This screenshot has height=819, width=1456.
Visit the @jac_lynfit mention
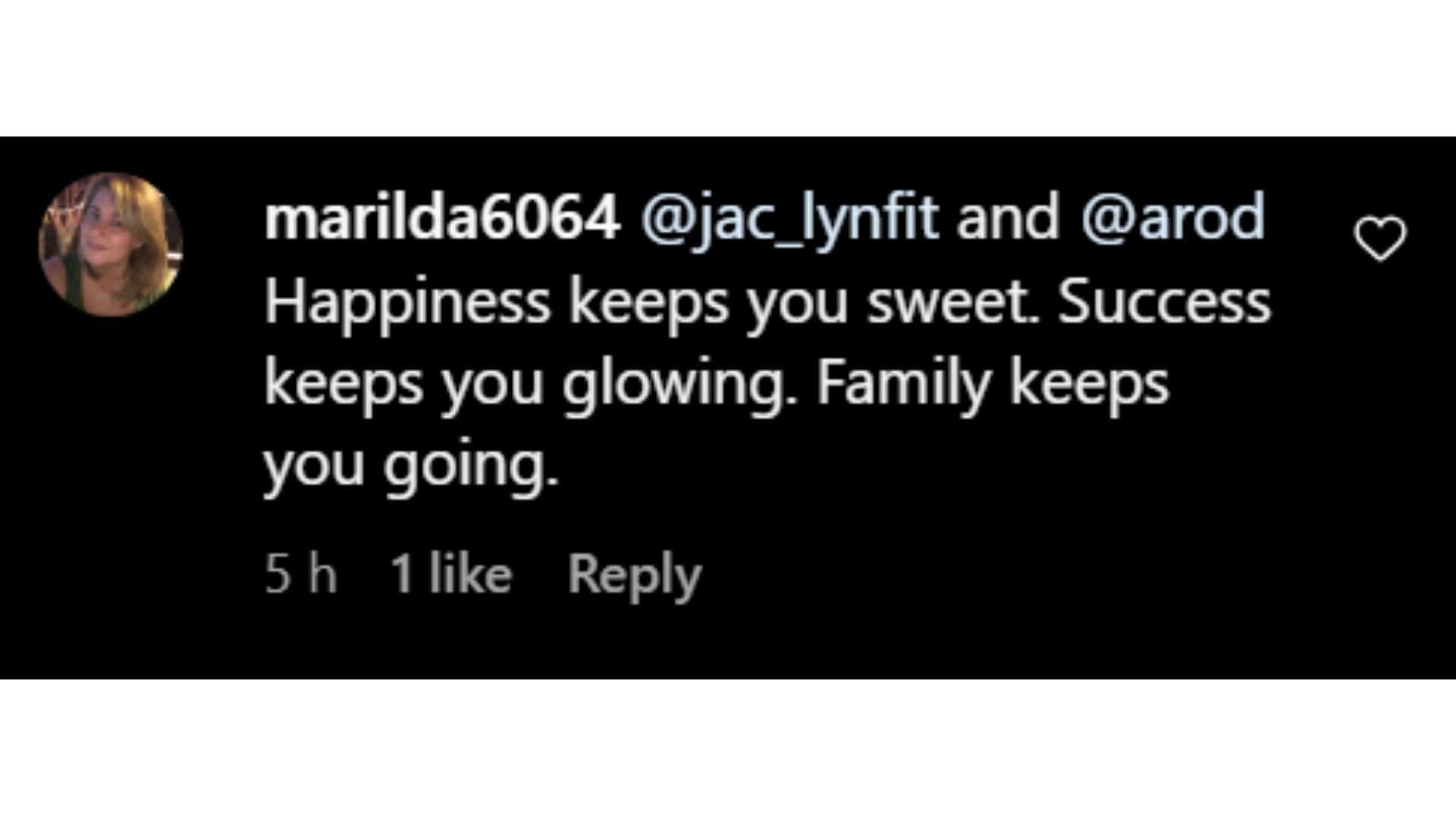[789, 218]
